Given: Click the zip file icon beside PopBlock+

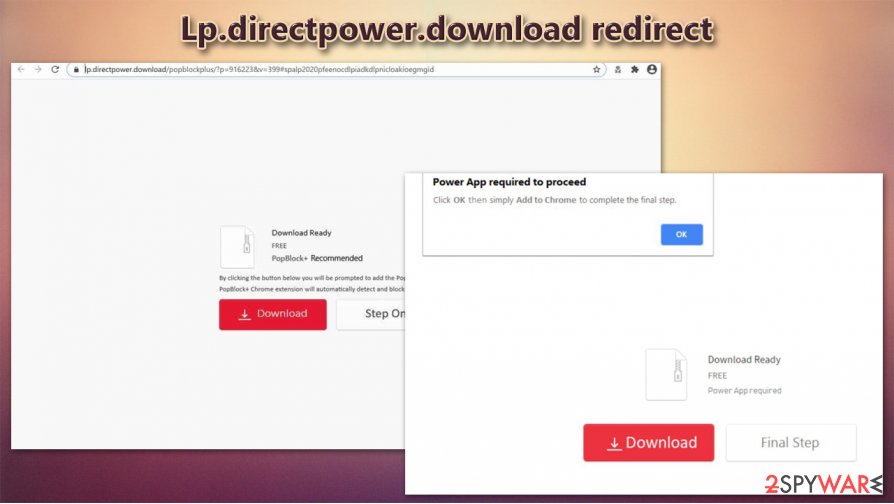Looking at the screenshot, I should click(x=237, y=247).
